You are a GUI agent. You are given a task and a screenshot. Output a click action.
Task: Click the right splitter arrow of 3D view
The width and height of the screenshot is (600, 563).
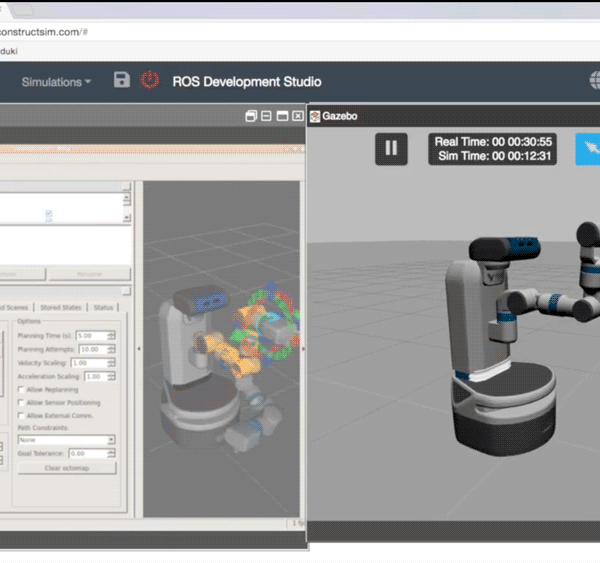(x=303, y=349)
